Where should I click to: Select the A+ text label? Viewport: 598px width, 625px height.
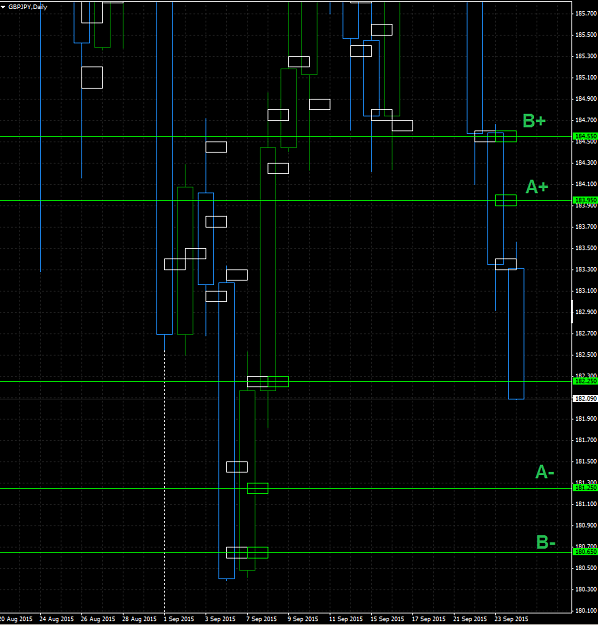click(x=537, y=187)
